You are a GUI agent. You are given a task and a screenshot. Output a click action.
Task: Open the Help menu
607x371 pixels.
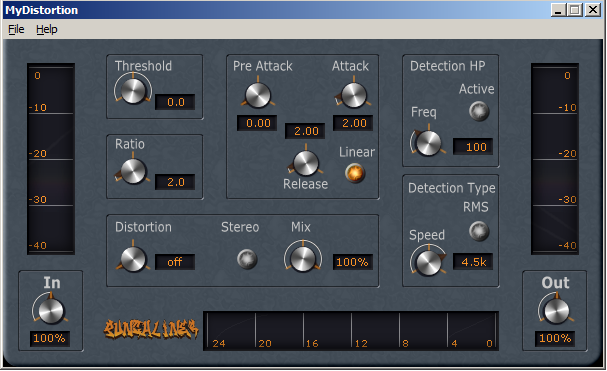click(x=47, y=29)
